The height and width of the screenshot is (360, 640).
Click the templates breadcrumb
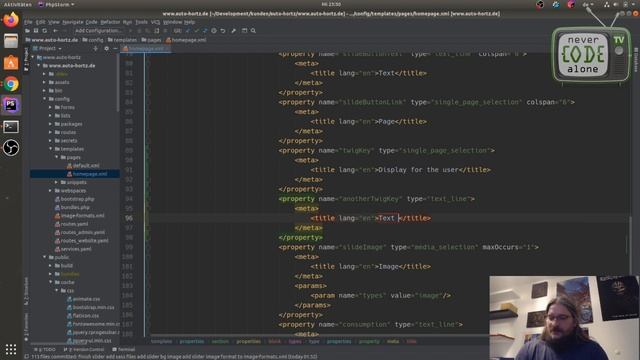point(122,40)
